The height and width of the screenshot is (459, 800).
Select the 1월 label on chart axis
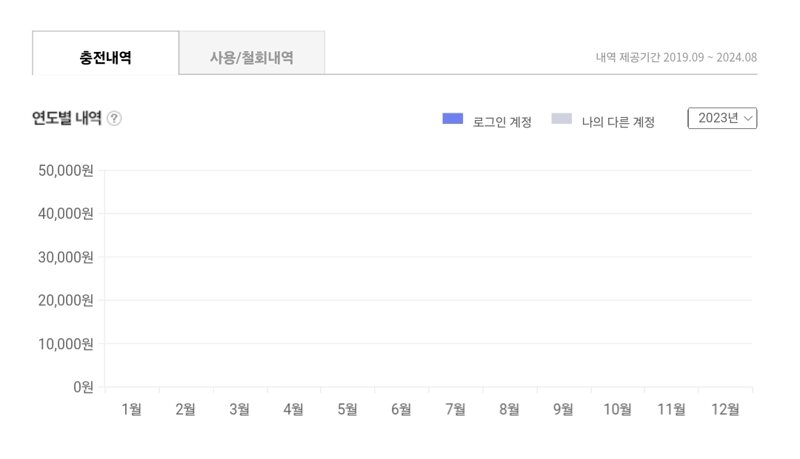click(x=132, y=409)
